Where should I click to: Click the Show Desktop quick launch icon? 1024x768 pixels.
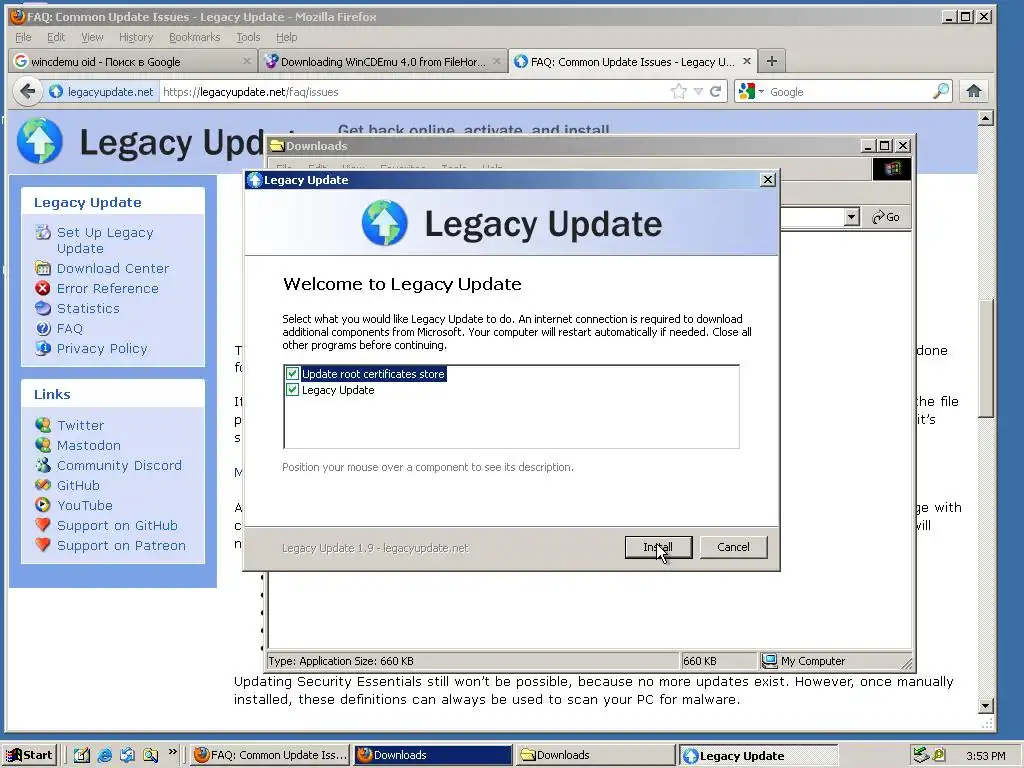pyautogui.click(x=82, y=756)
